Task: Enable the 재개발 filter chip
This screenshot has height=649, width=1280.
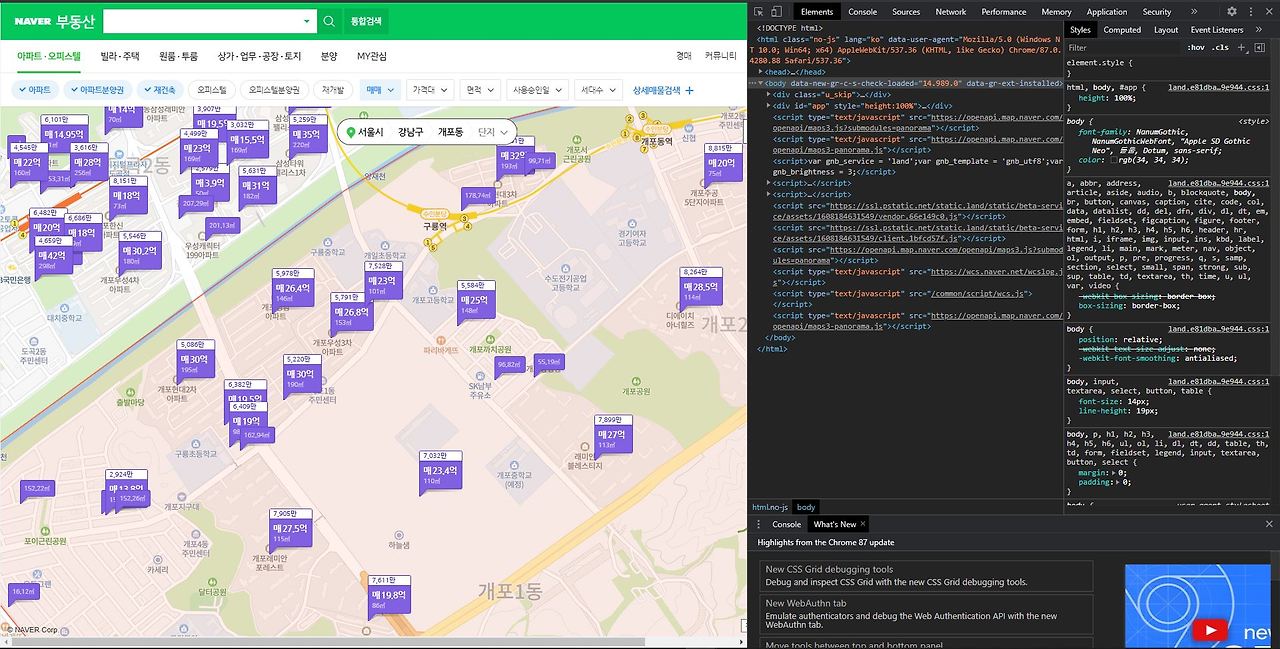Action: pyautogui.click(x=333, y=90)
